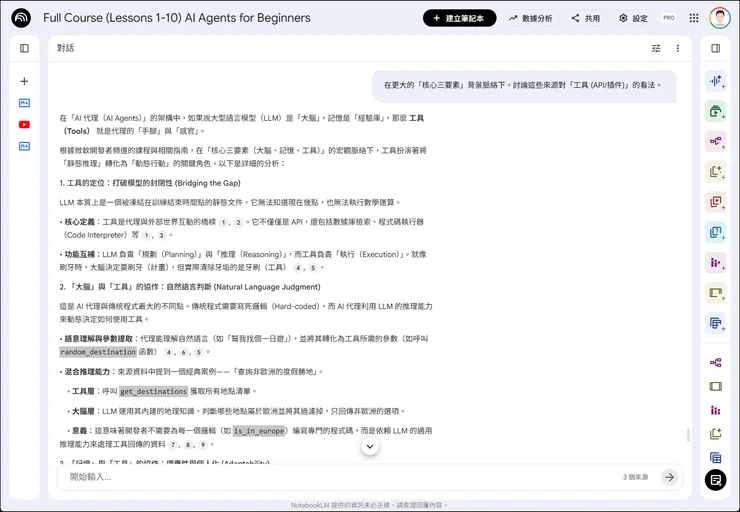Collapse the sources panel toggle icon
740x512 pixels.
click(24, 48)
